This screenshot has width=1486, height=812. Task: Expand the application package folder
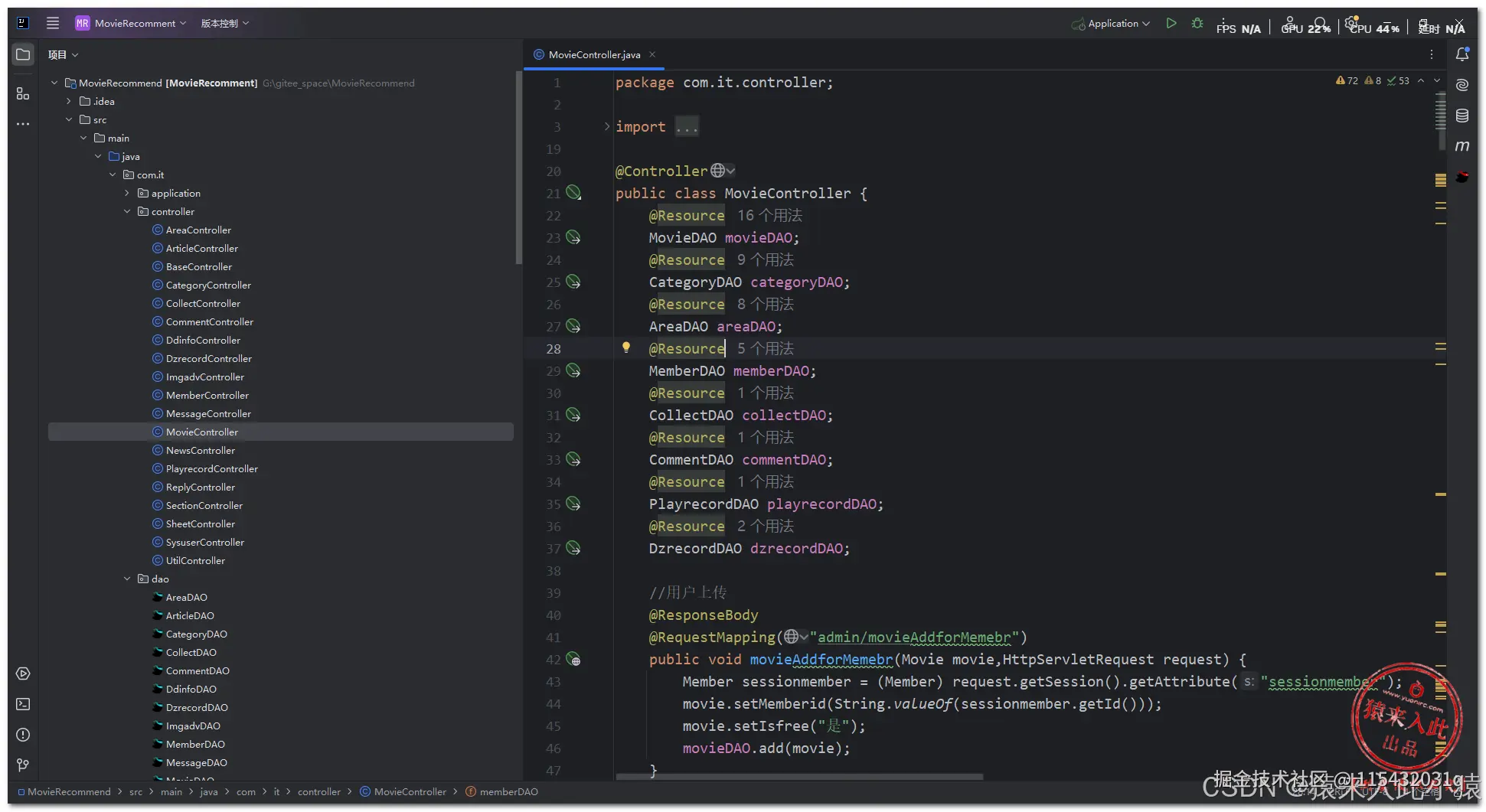(128, 194)
